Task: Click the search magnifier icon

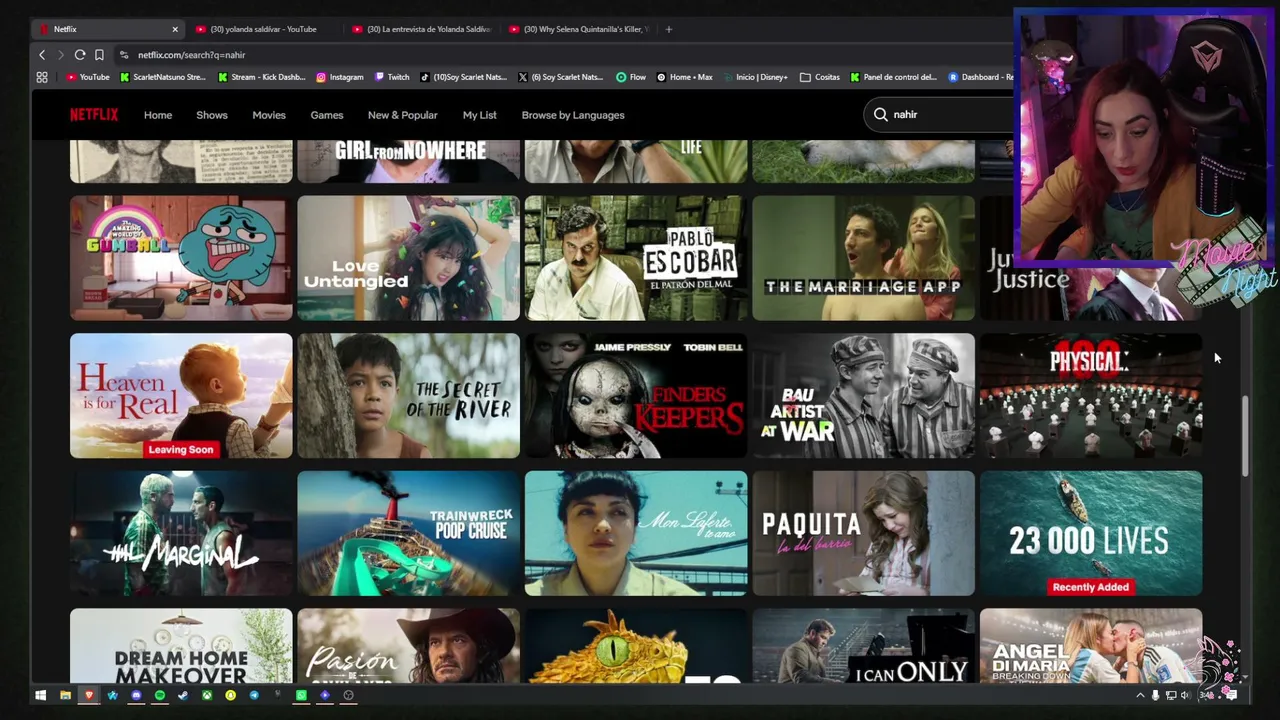Action: click(881, 115)
